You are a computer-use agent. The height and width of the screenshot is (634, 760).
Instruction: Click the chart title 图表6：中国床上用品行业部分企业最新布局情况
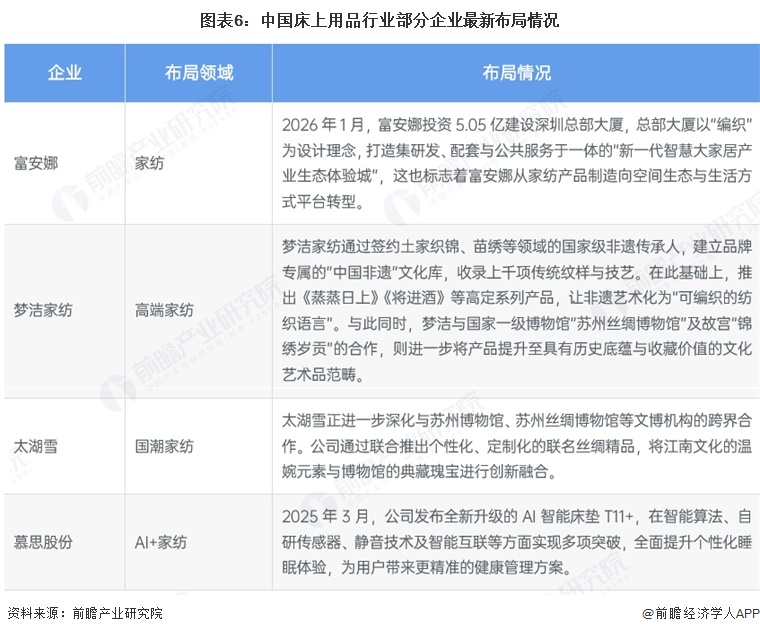[x=380, y=20]
